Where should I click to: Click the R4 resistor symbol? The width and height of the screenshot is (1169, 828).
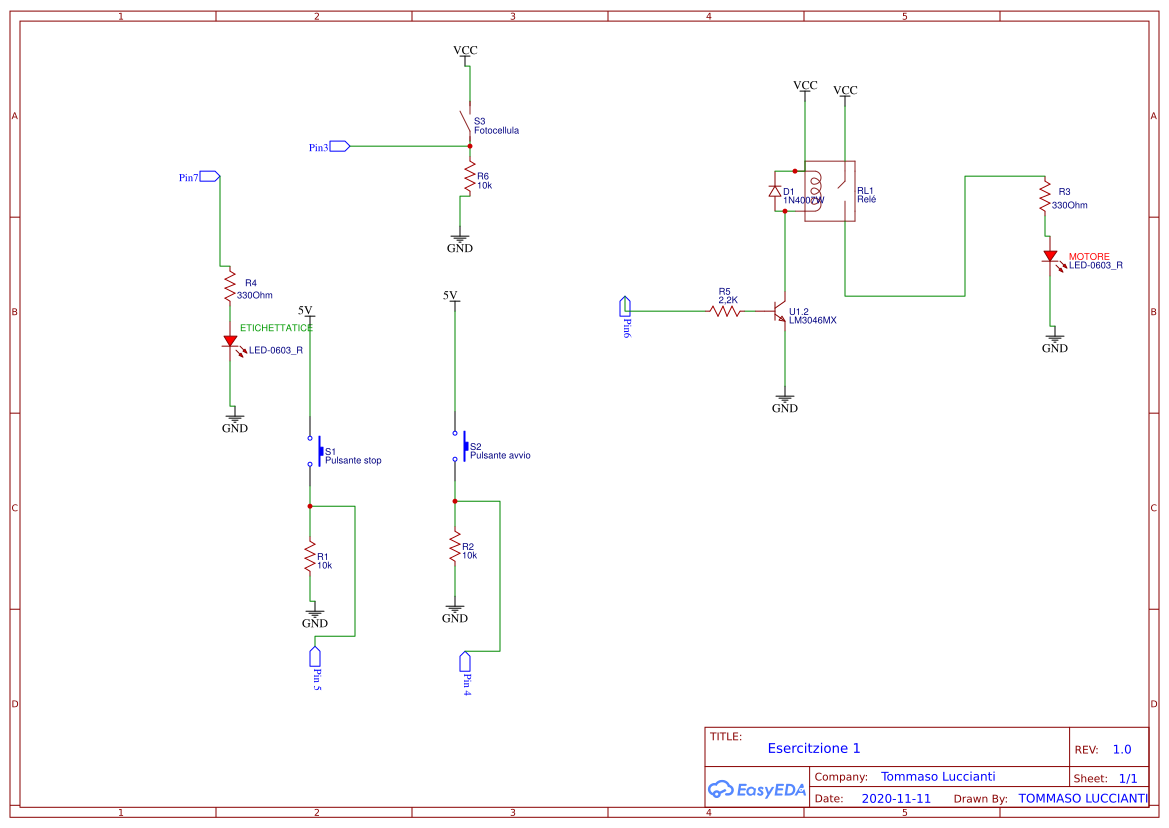(230, 286)
